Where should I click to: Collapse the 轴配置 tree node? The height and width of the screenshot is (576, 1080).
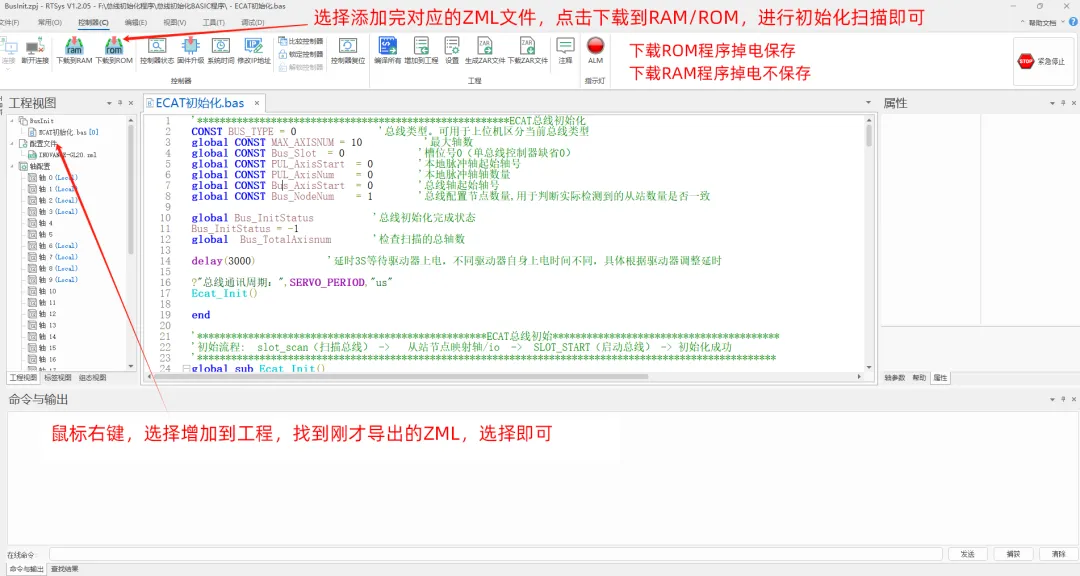coord(12,166)
